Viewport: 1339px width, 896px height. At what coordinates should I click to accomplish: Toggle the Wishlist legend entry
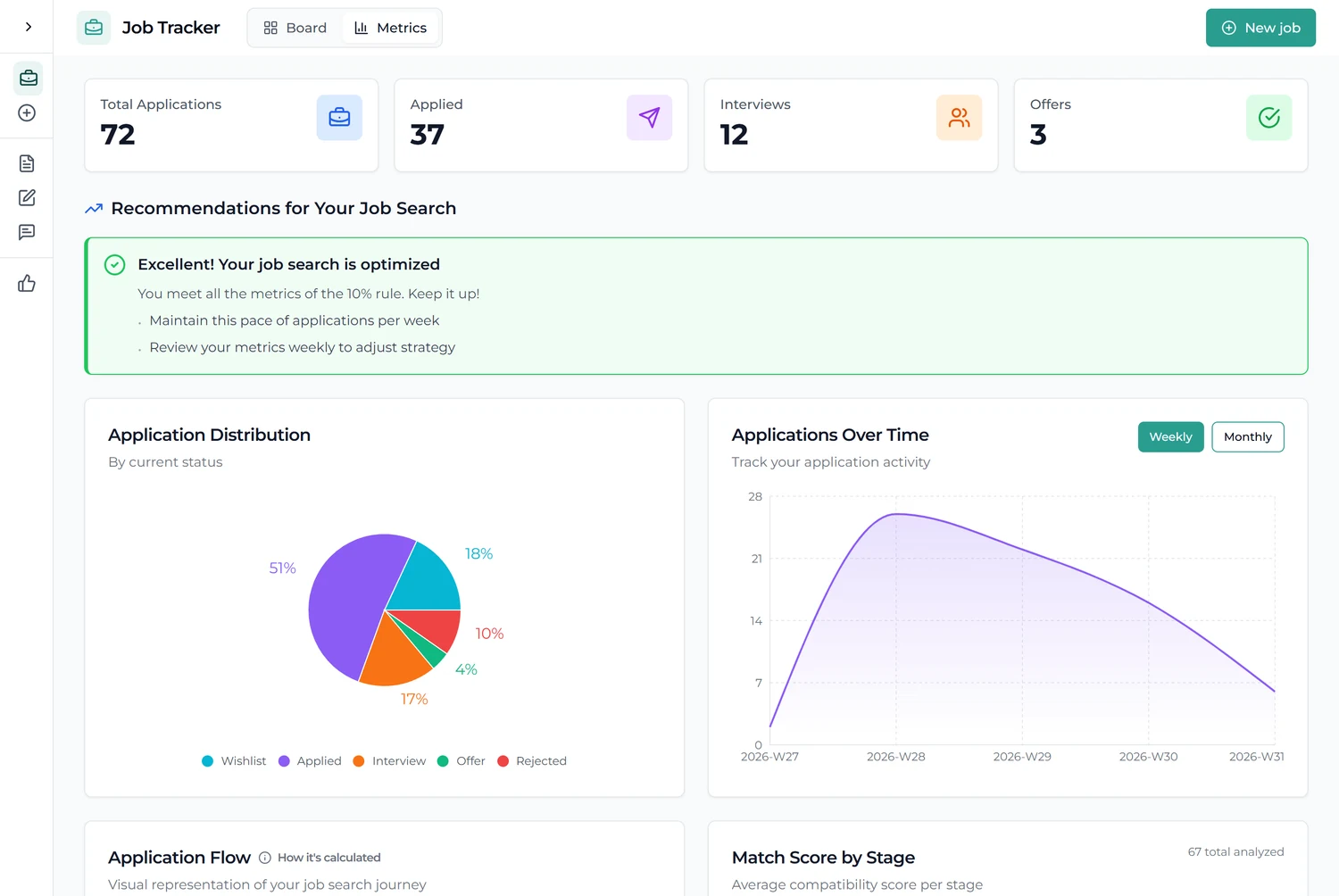pyautogui.click(x=234, y=761)
